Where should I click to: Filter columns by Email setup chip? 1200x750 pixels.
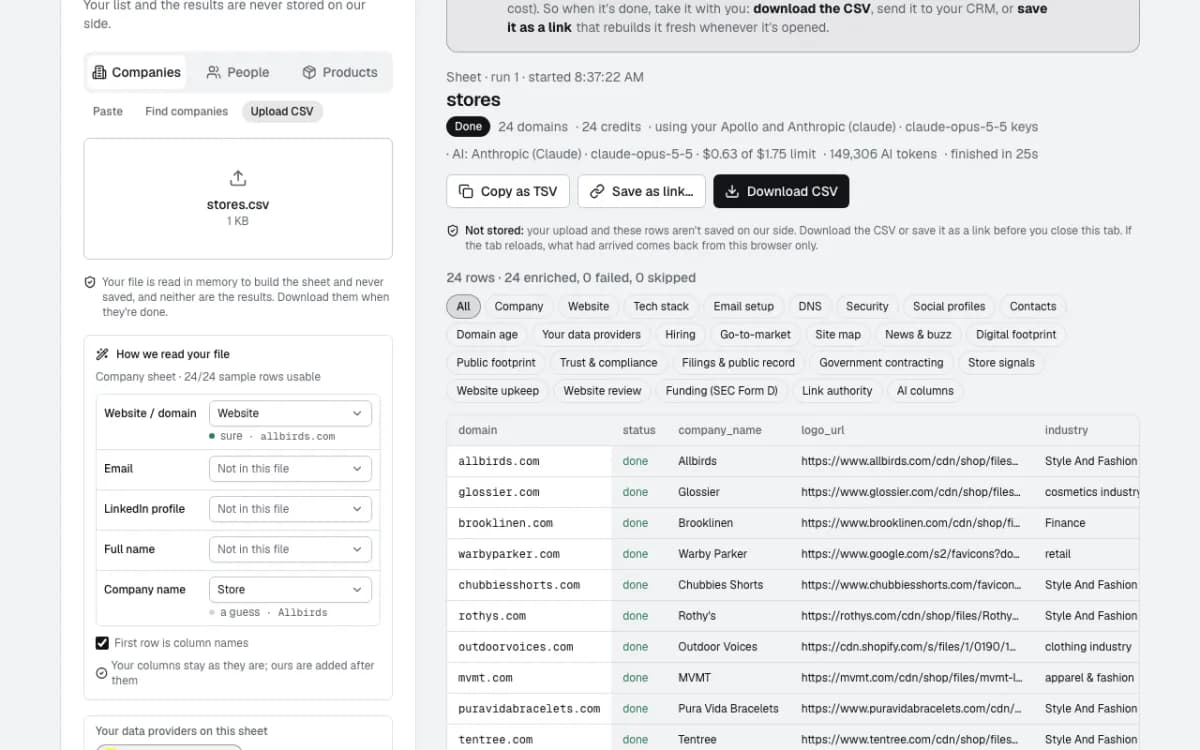click(x=743, y=307)
